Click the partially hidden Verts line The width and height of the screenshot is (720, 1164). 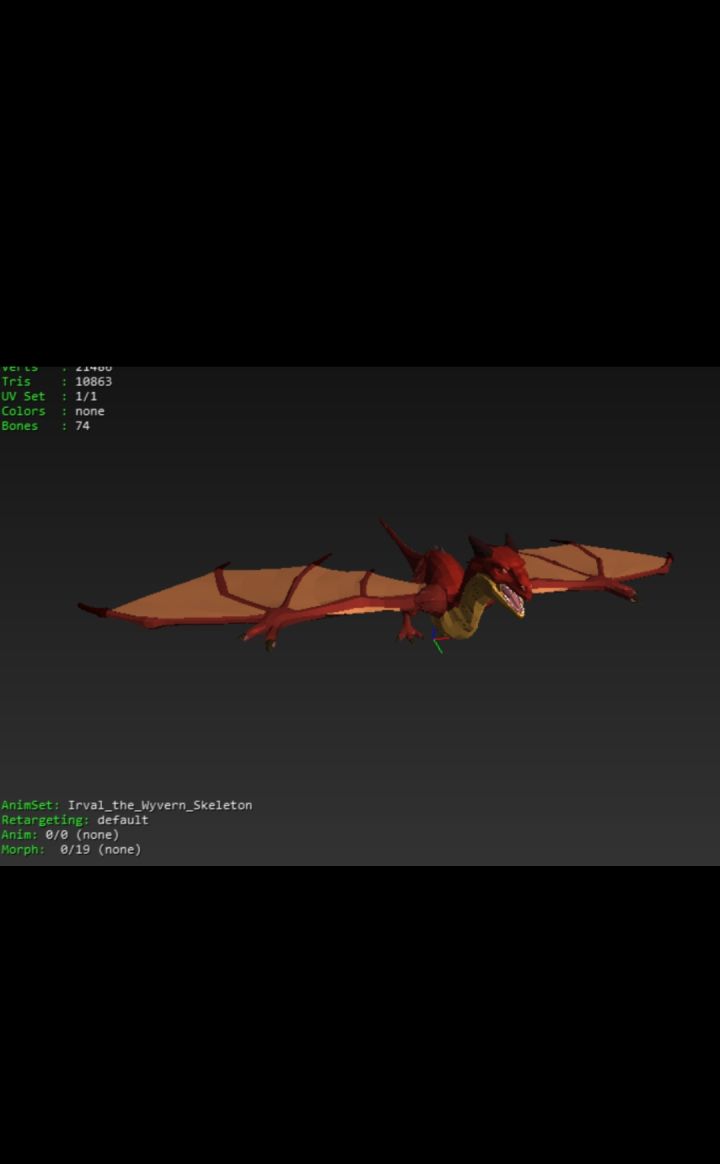56,368
